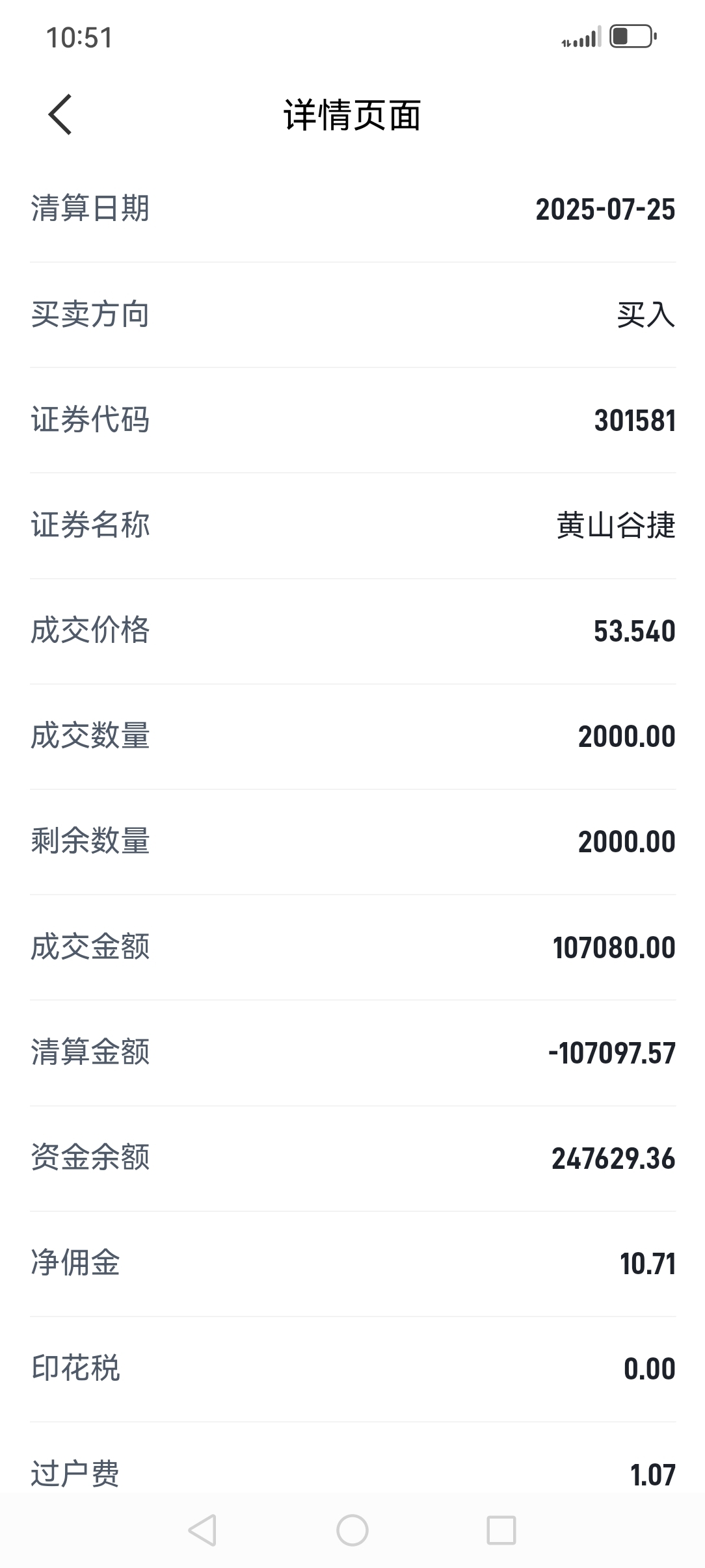Tap security name 黄山谷捷
The image size is (705, 1568).
(616, 525)
